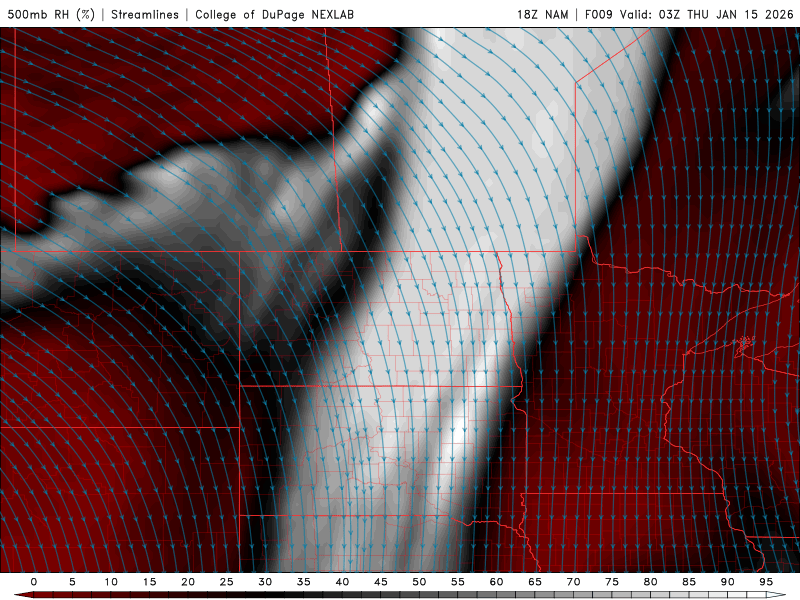Click "College of DuPage NEXLAB" text
800x600 pixels.
click(x=274, y=14)
